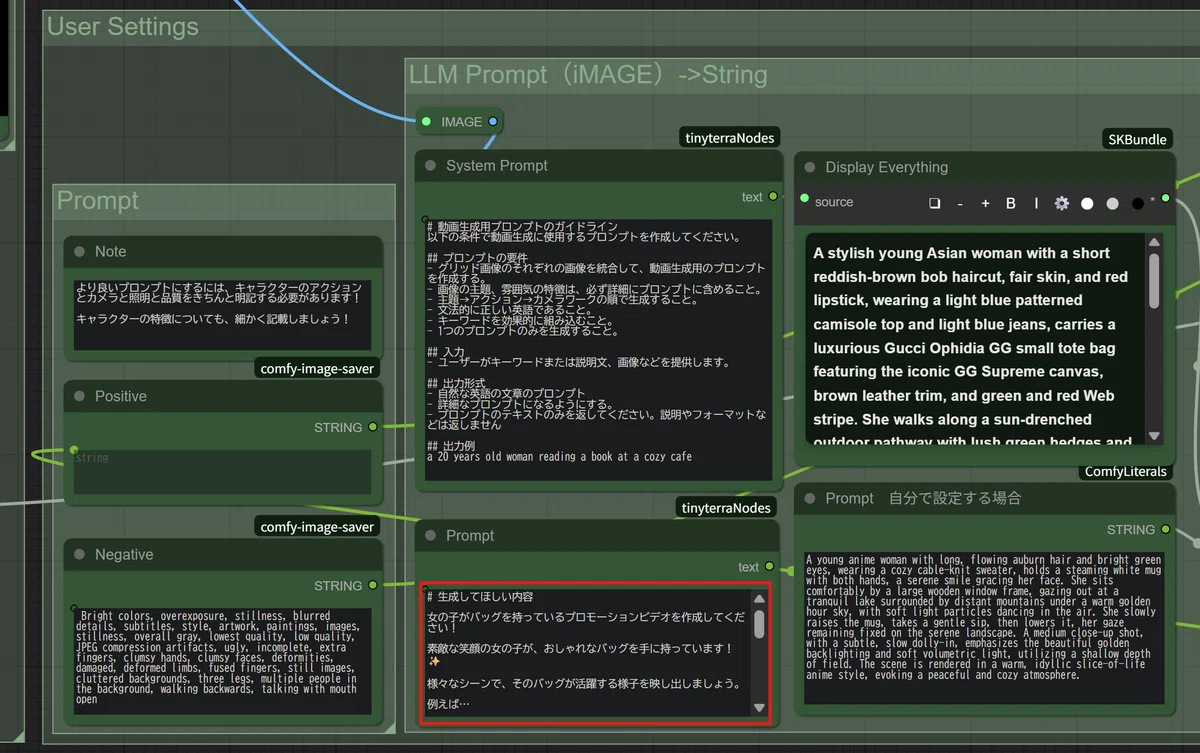Viewport: 1200px width, 753px height.
Task: Decrease font size with the minus icon
Action: point(960,203)
